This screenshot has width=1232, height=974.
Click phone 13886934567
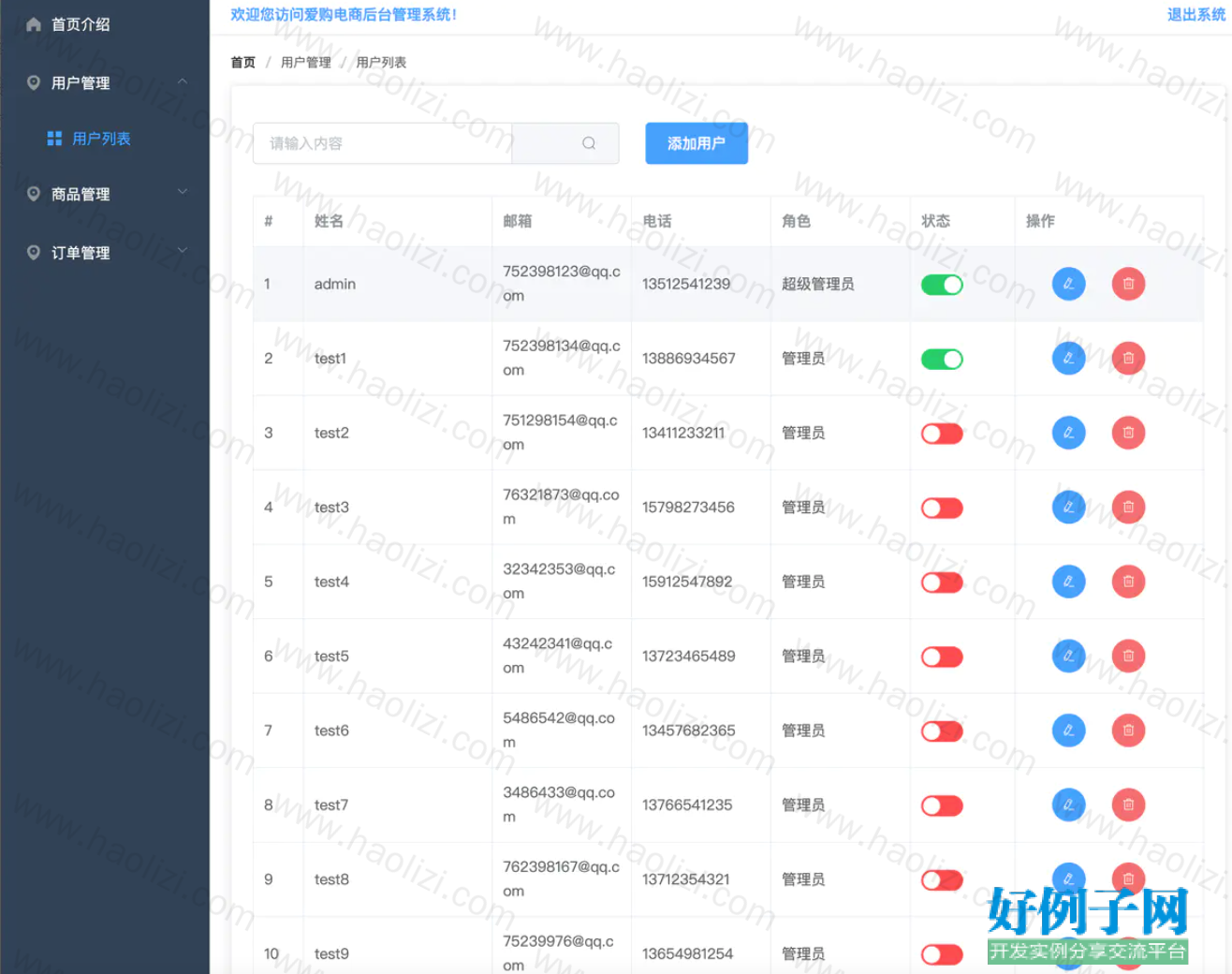(x=689, y=358)
